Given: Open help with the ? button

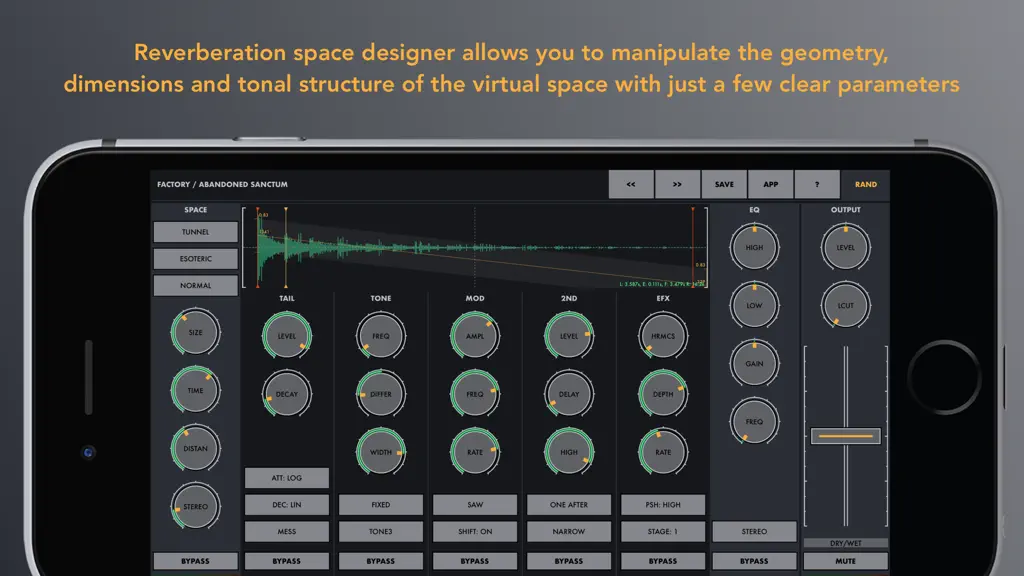Looking at the screenshot, I should coord(817,185).
